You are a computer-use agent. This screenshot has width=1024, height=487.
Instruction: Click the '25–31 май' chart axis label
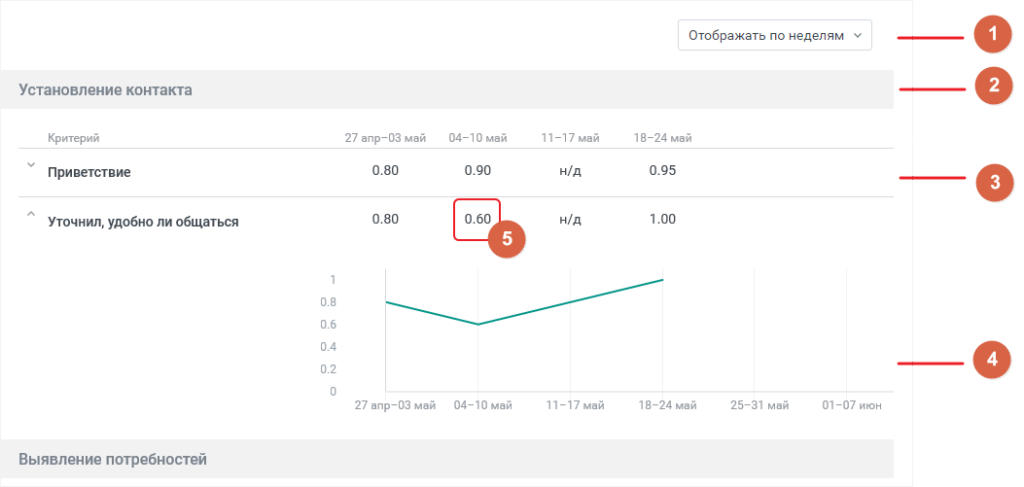754,406
